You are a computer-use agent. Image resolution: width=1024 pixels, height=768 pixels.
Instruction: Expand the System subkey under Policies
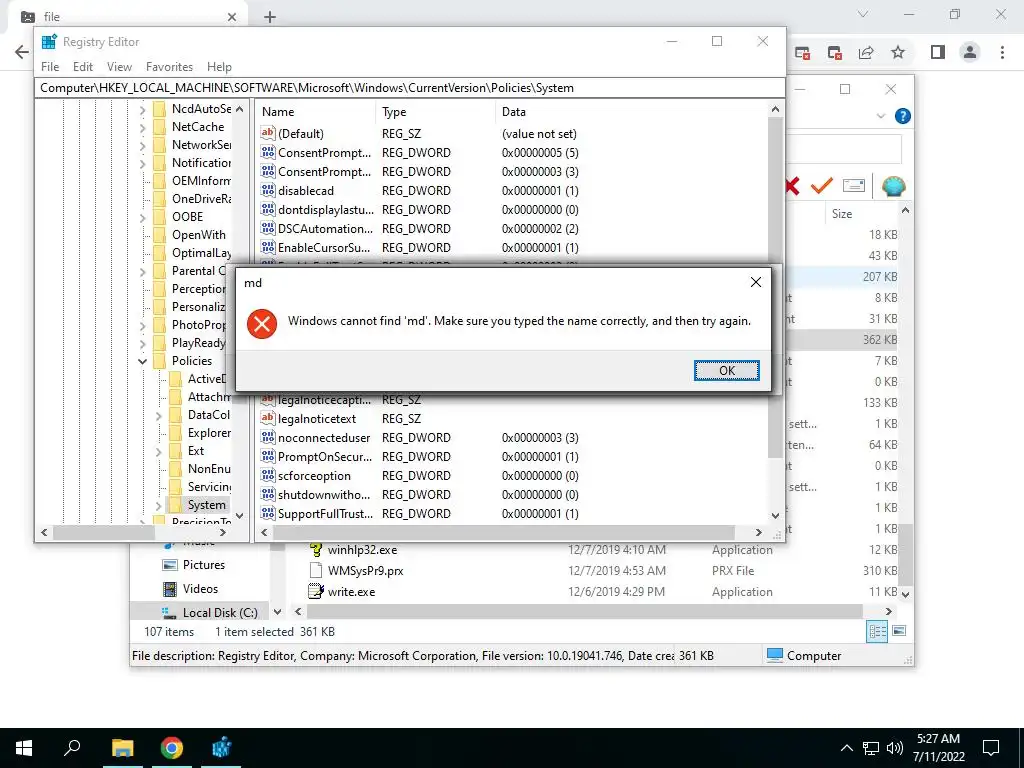click(x=159, y=505)
